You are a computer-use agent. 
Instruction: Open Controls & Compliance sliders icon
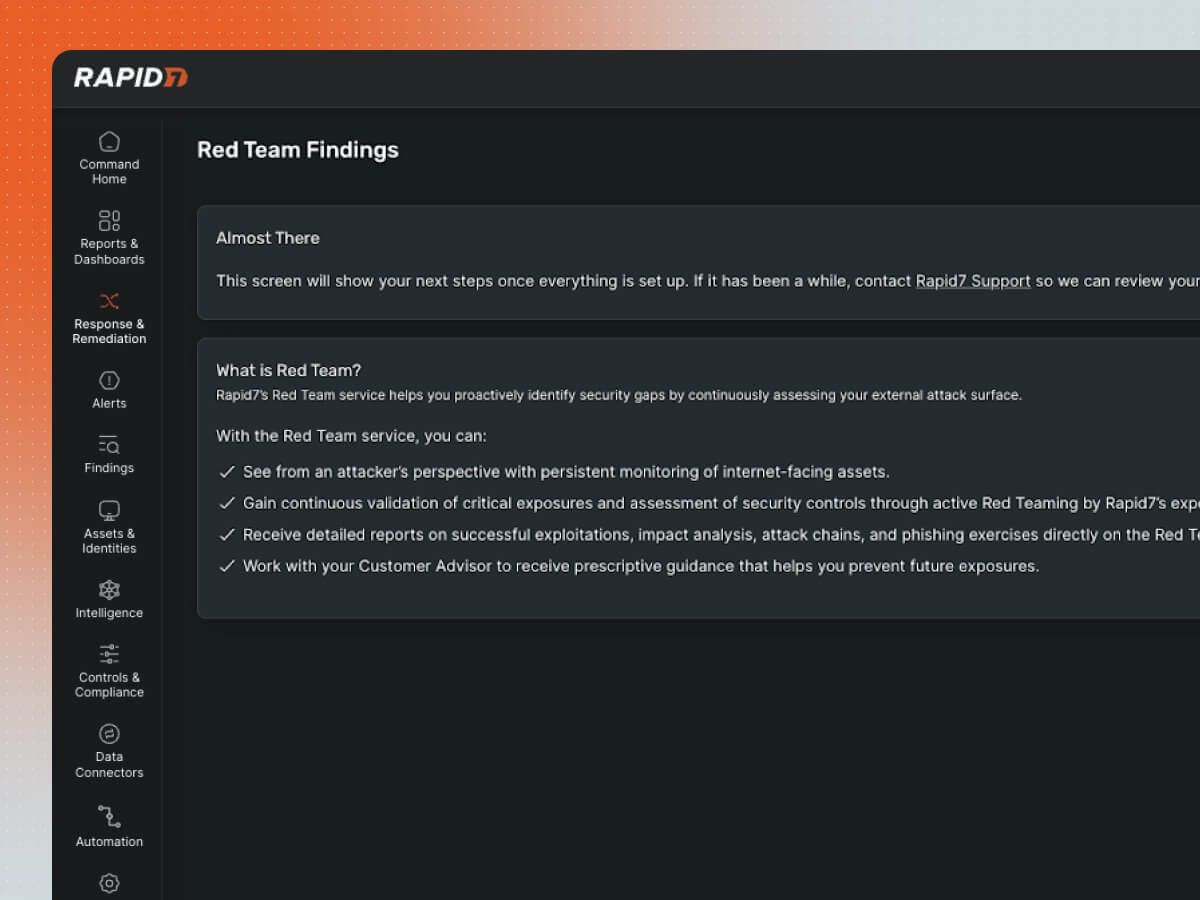click(x=109, y=654)
